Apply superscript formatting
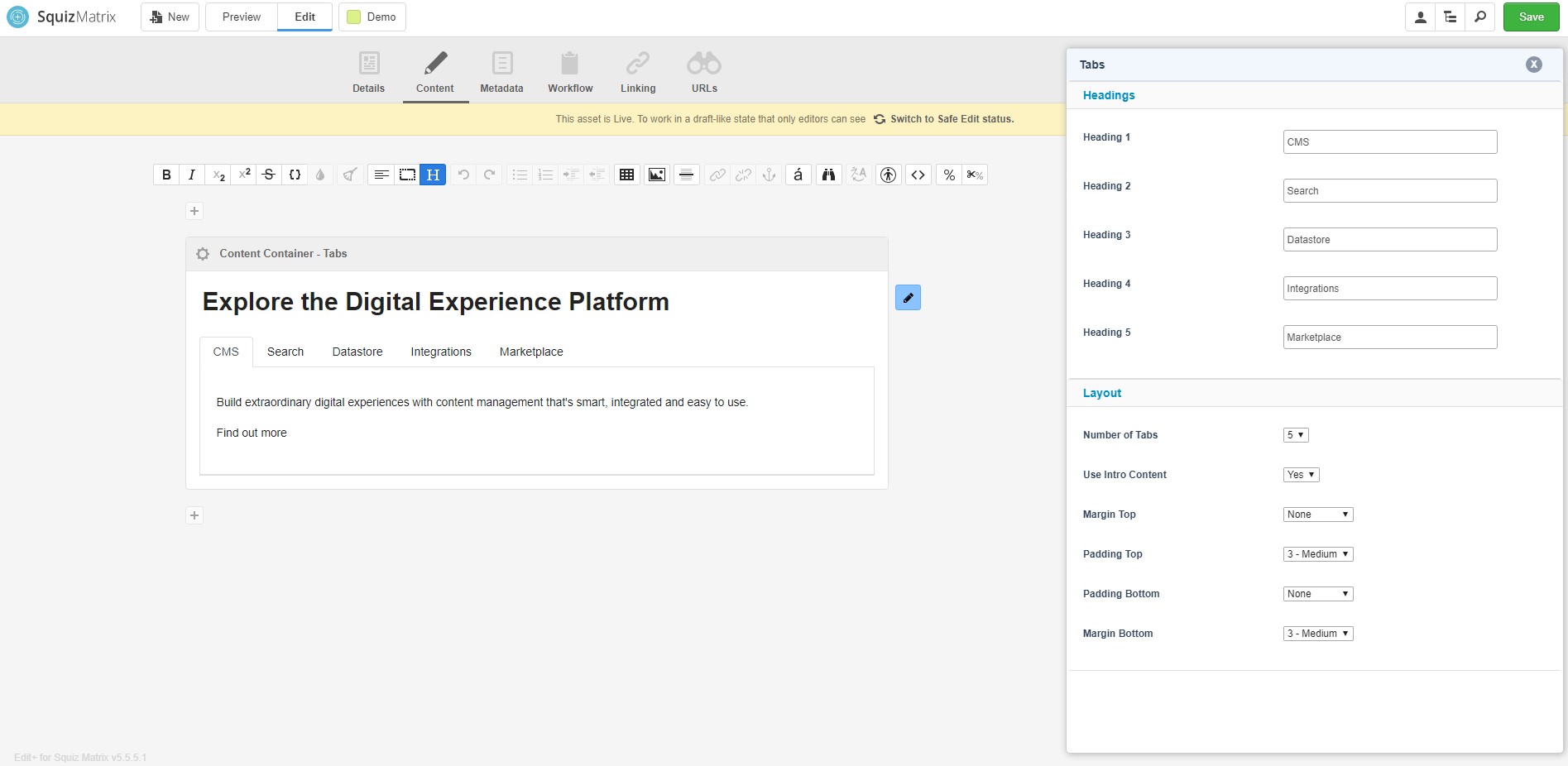 tap(244, 175)
